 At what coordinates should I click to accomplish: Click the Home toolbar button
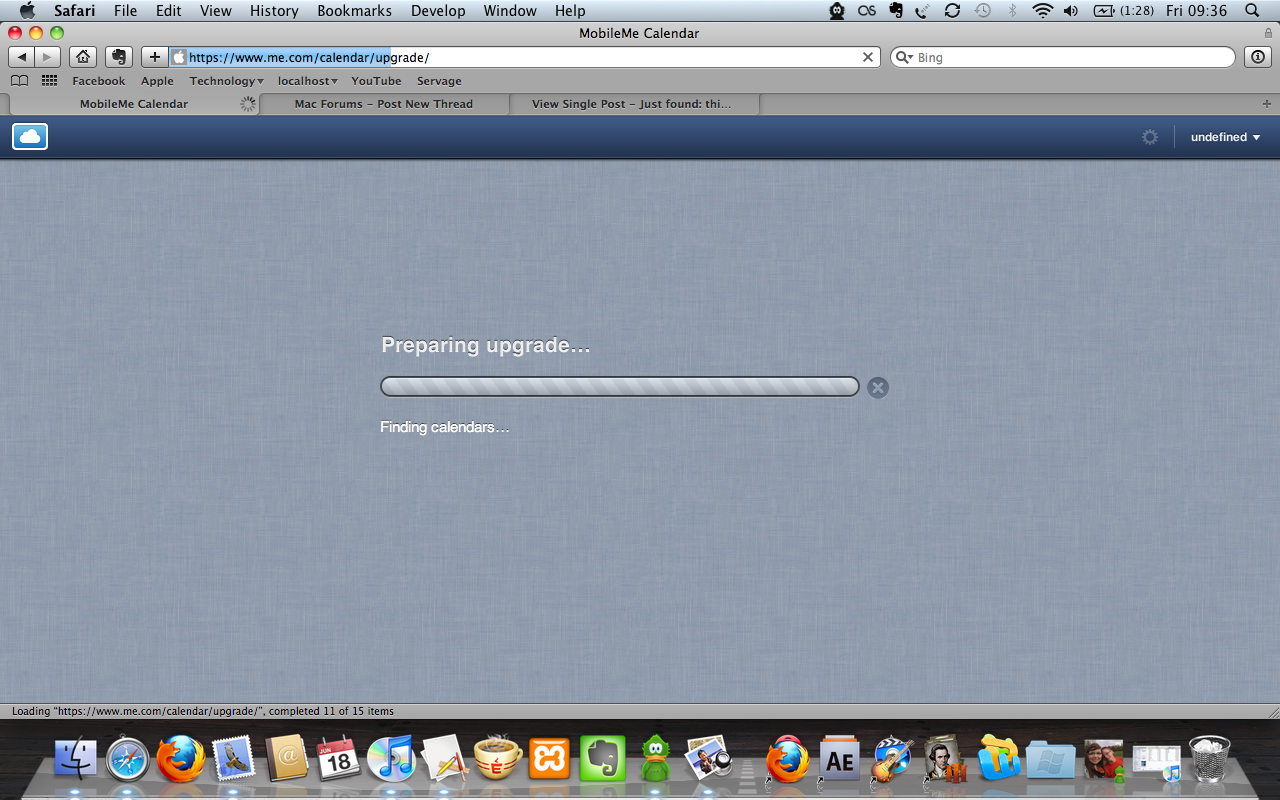click(83, 57)
